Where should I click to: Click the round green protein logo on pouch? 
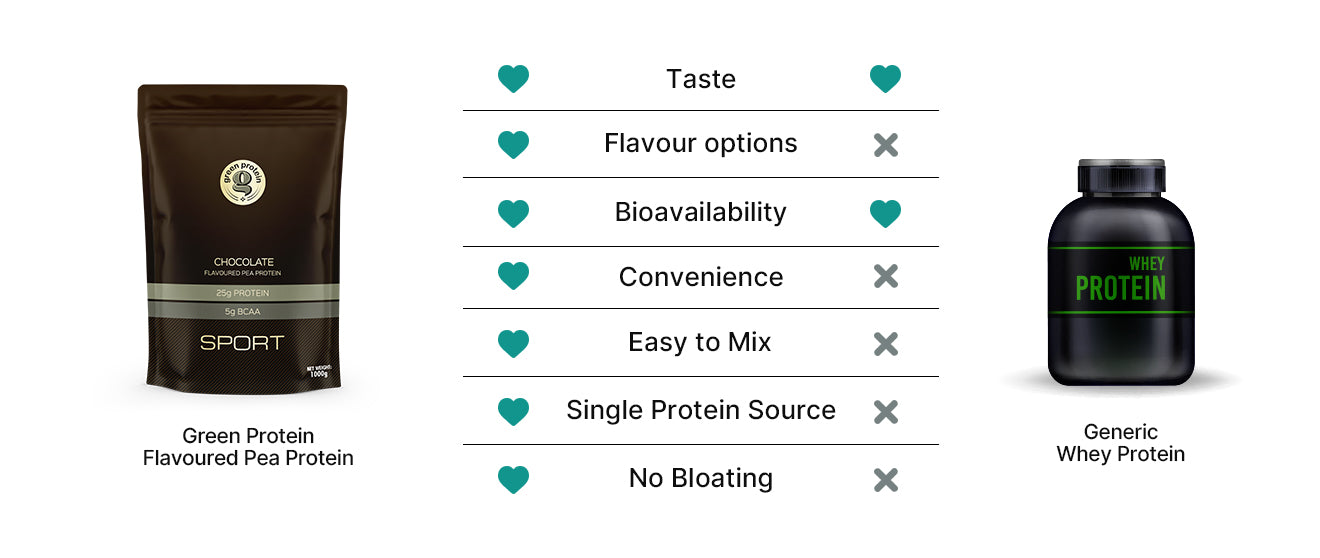(x=242, y=182)
